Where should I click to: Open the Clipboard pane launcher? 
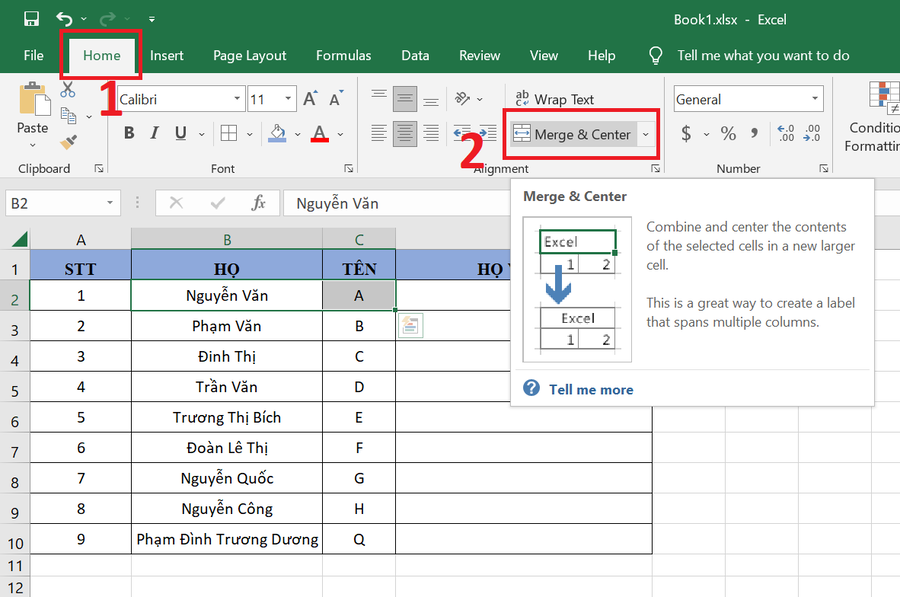pos(99,168)
